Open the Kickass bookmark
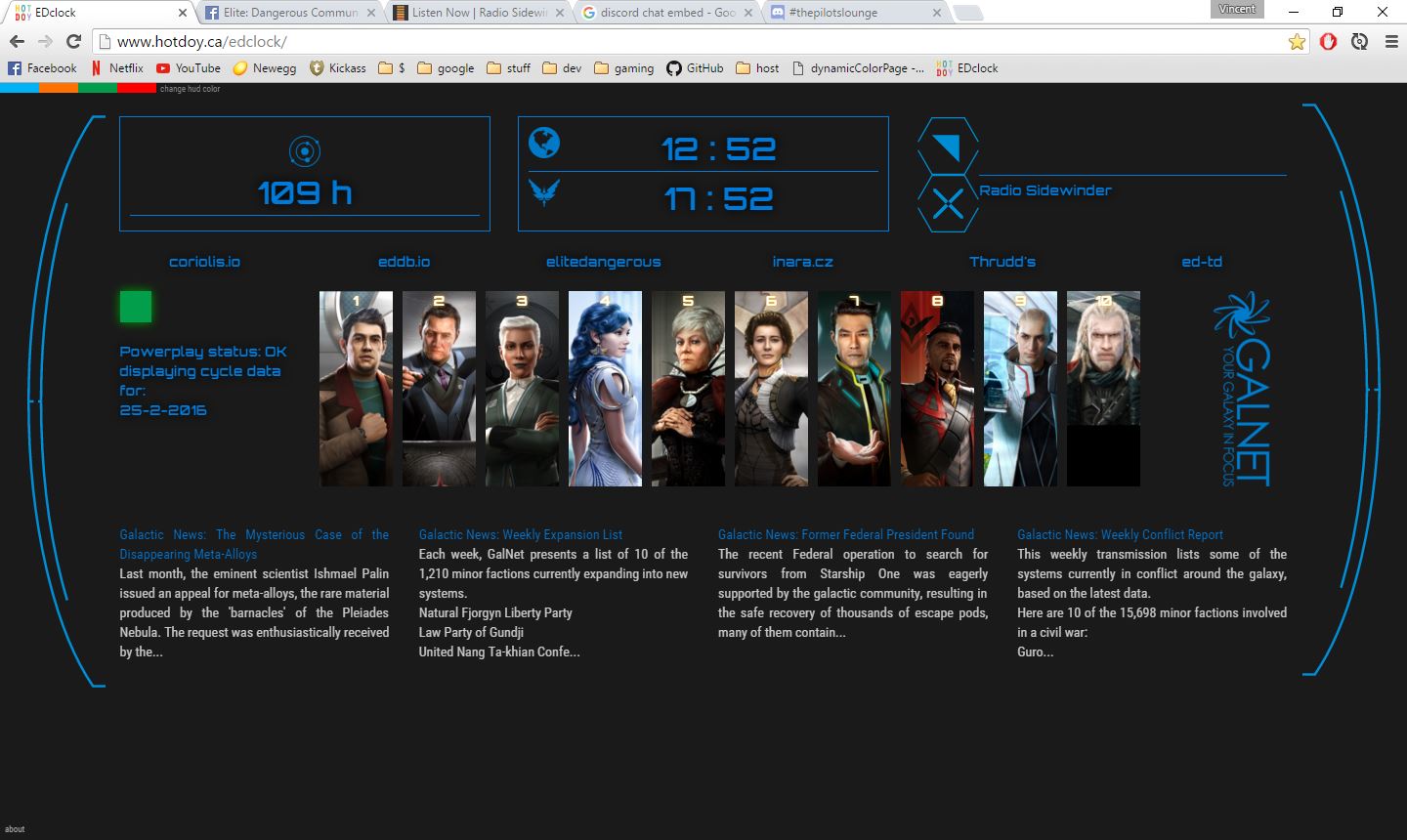1407x840 pixels. [x=338, y=68]
